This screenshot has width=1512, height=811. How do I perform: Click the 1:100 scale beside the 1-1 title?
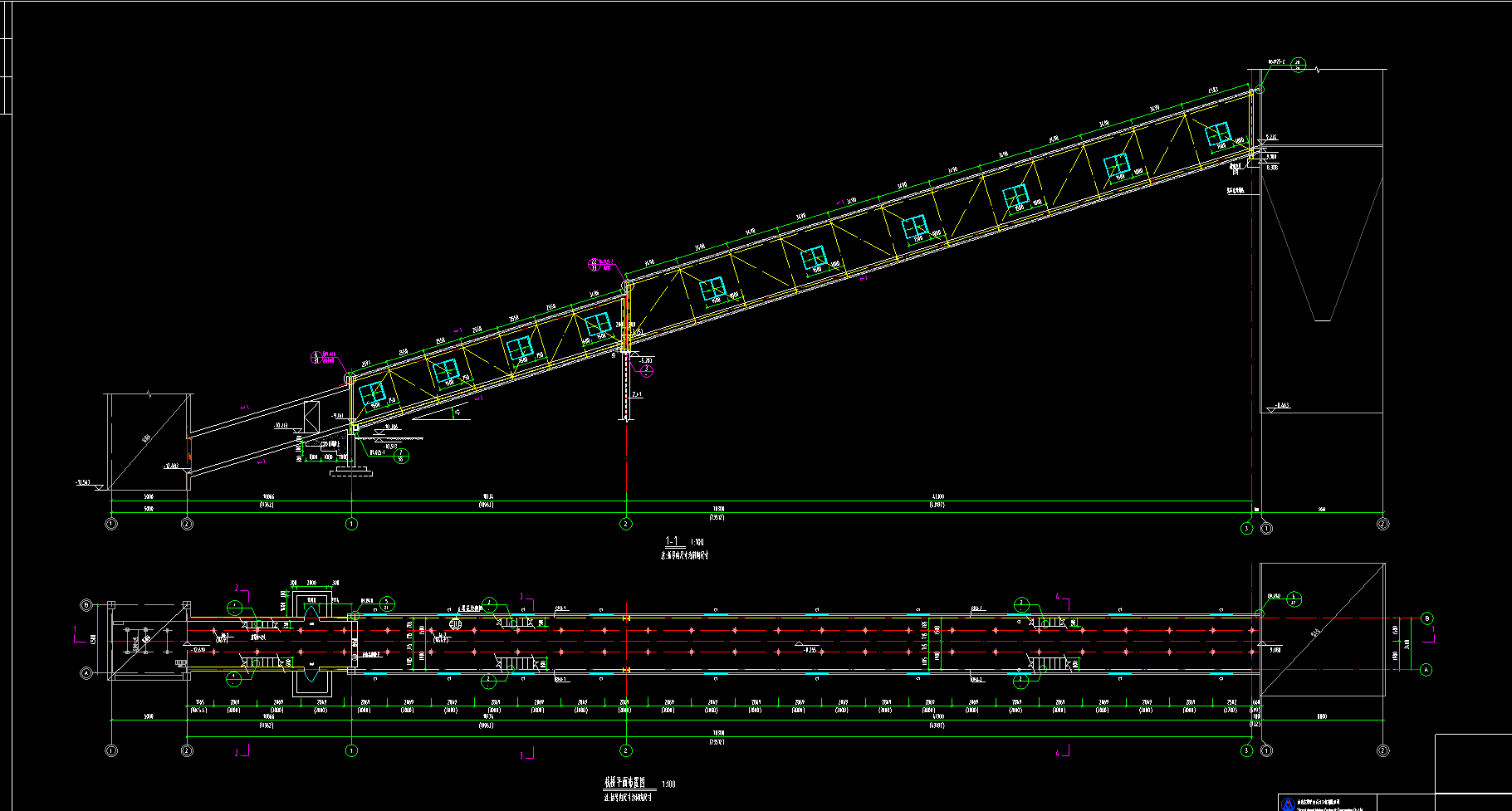click(x=697, y=542)
